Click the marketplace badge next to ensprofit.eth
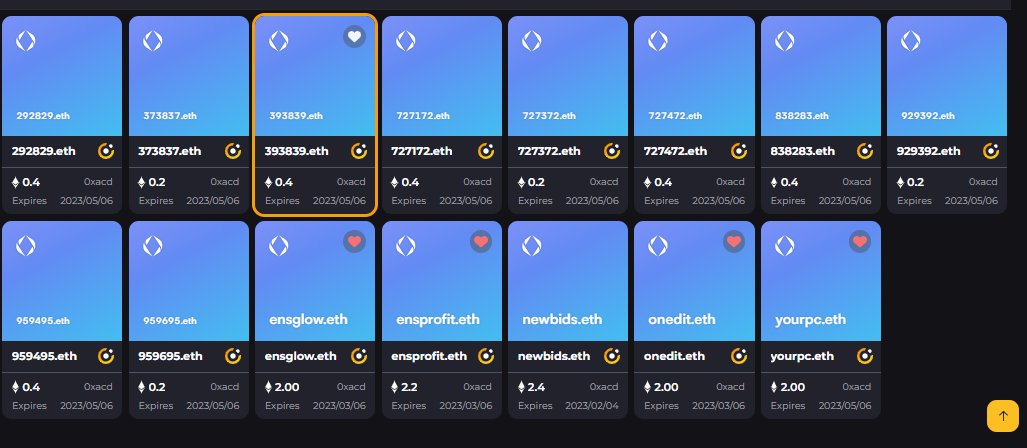The height and width of the screenshot is (448, 1027). click(x=485, y=356)
